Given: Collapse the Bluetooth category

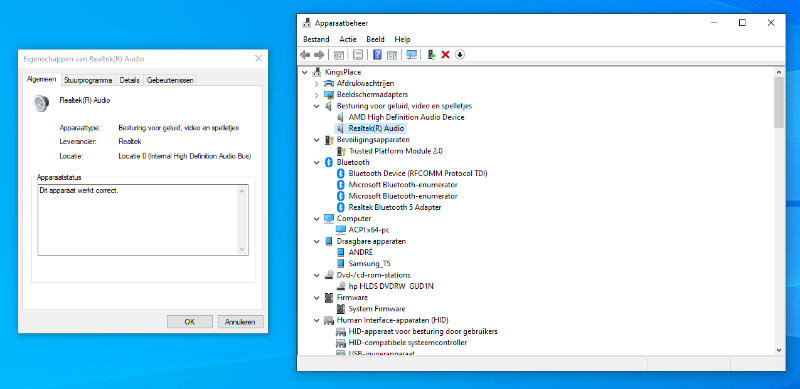Looking at the screenshot, I should 316,162.
